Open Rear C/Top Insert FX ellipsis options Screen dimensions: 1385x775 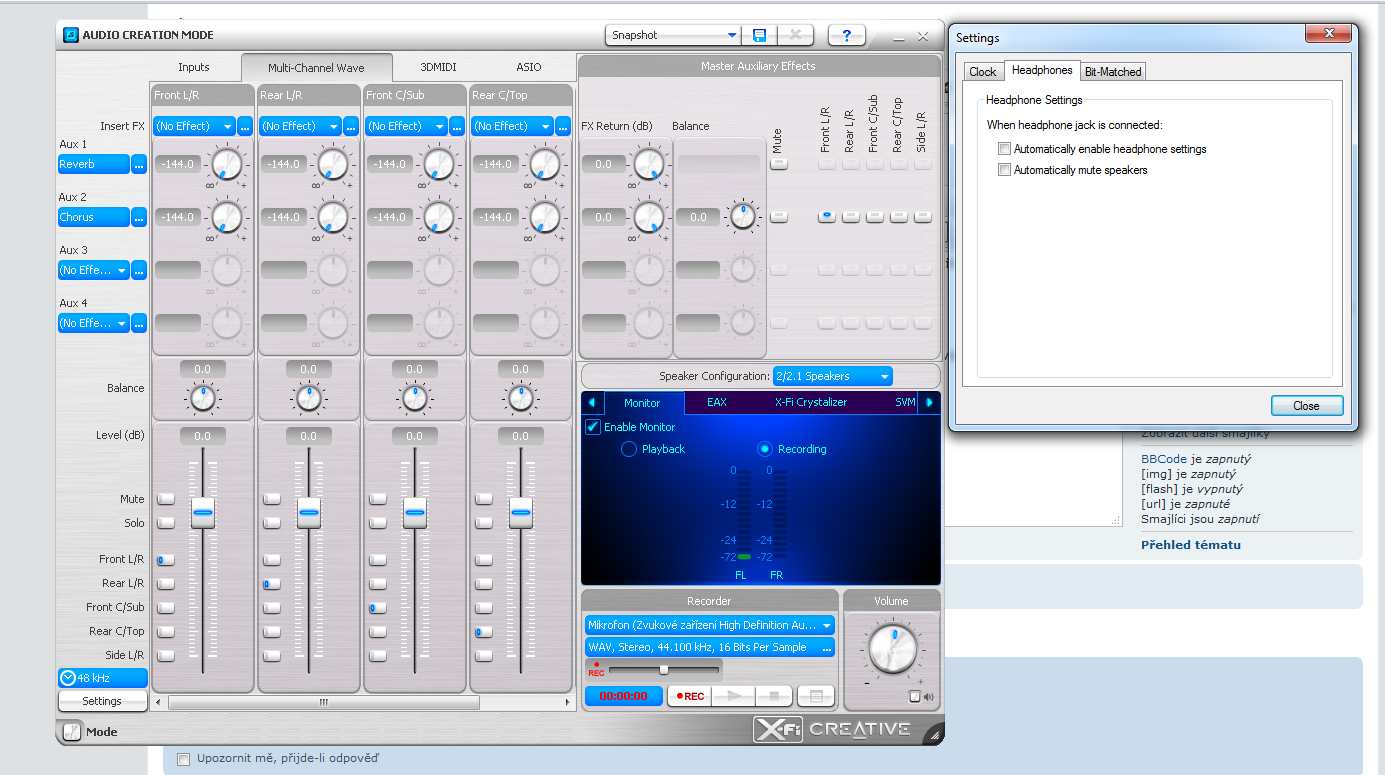point(563,126)
